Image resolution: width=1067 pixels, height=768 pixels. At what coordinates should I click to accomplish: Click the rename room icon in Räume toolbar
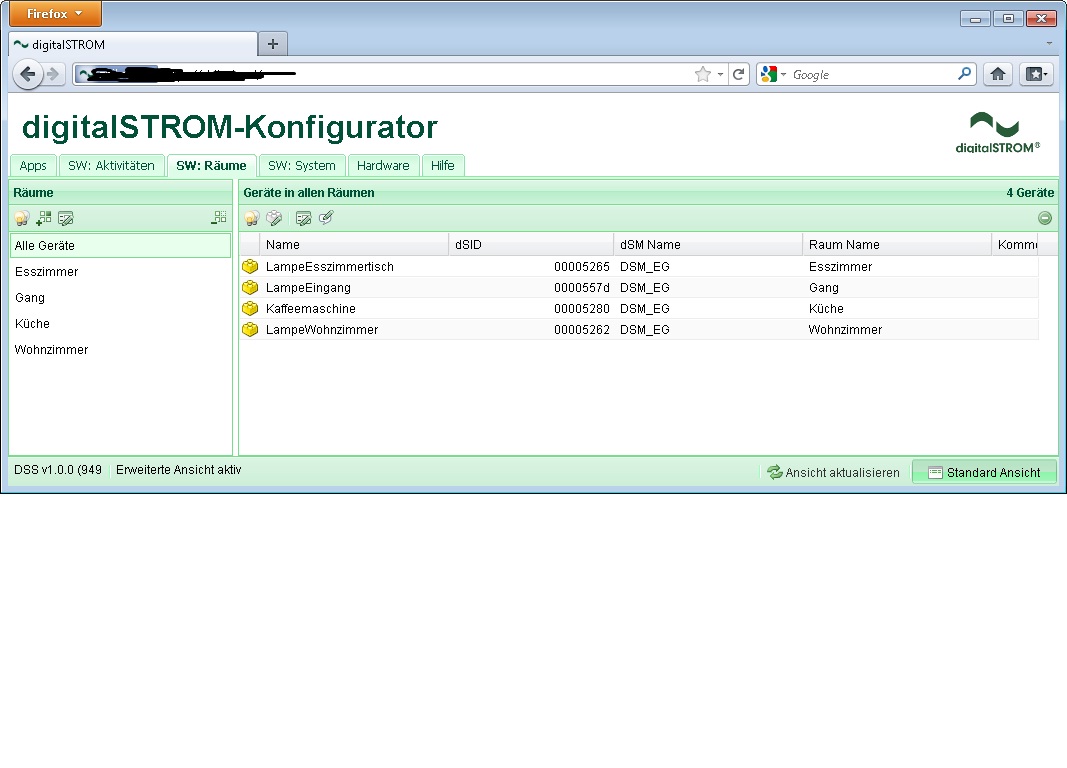(x=65, y=218)
